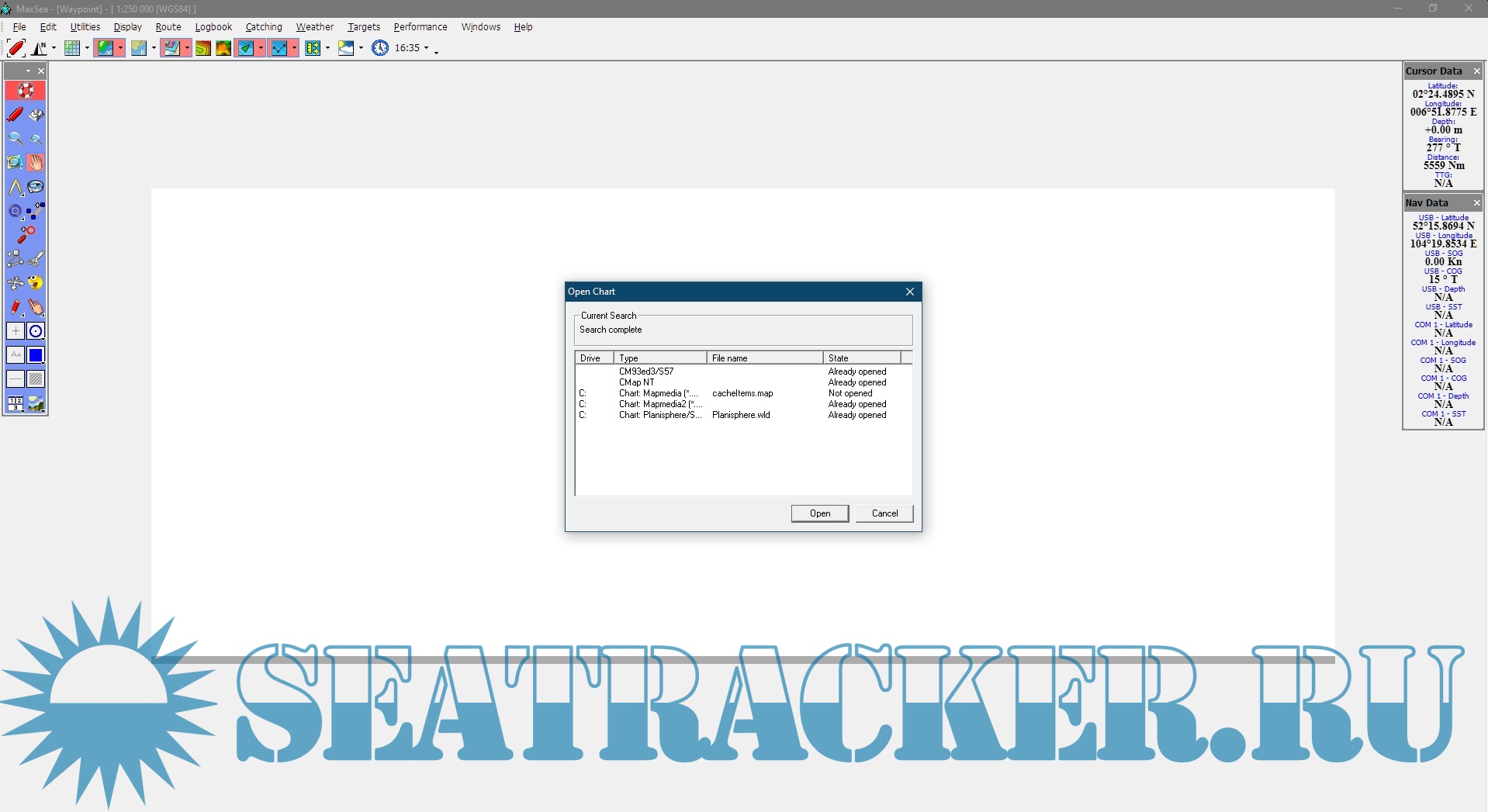Click the Open button in dialog

click(819, 513)
